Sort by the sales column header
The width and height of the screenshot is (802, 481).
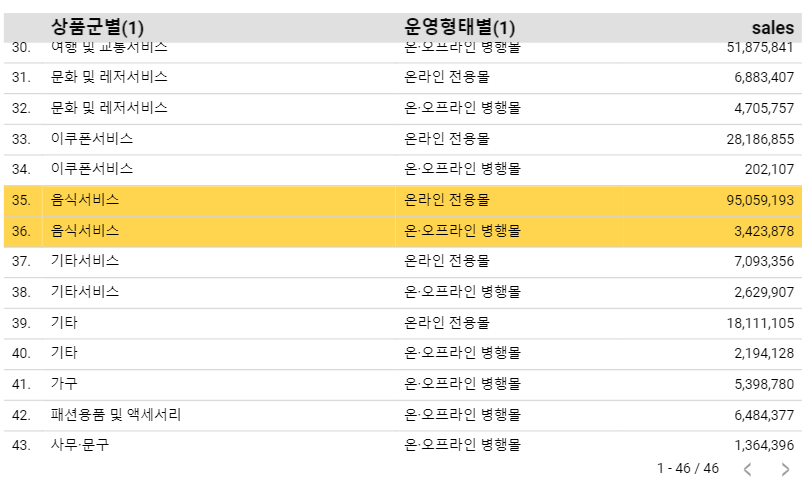[x=772, y=27]
